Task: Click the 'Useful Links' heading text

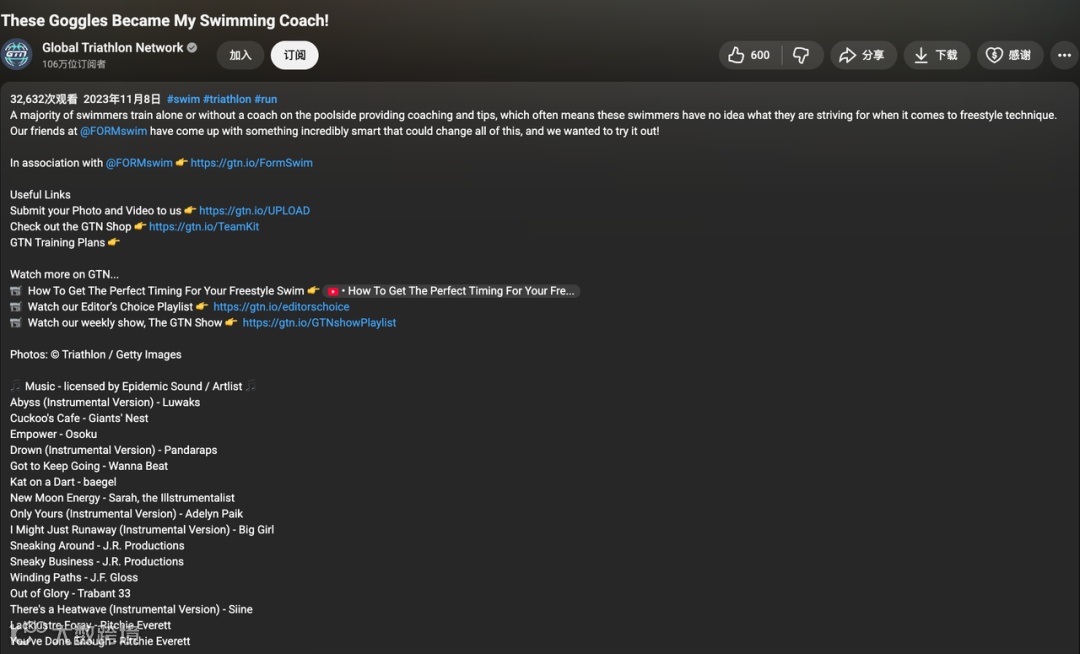Action: coord(40,195)
